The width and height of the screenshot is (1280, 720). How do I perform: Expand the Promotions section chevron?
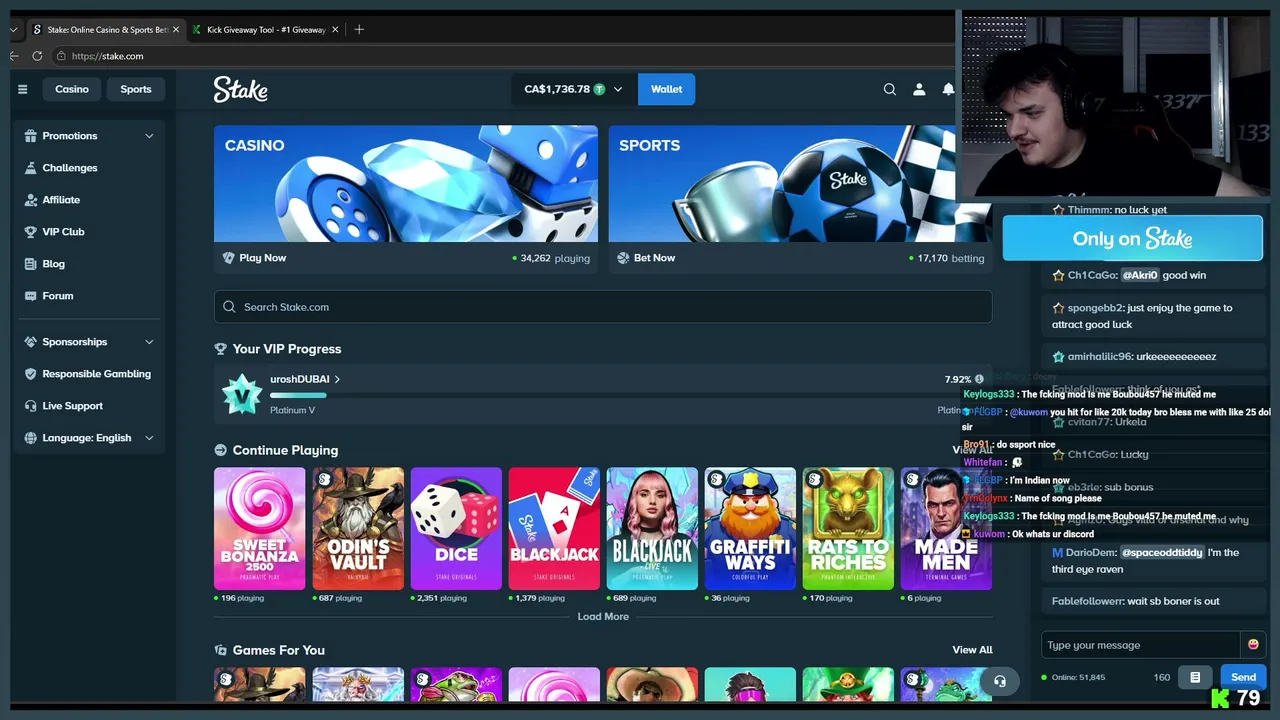(149, 136)
